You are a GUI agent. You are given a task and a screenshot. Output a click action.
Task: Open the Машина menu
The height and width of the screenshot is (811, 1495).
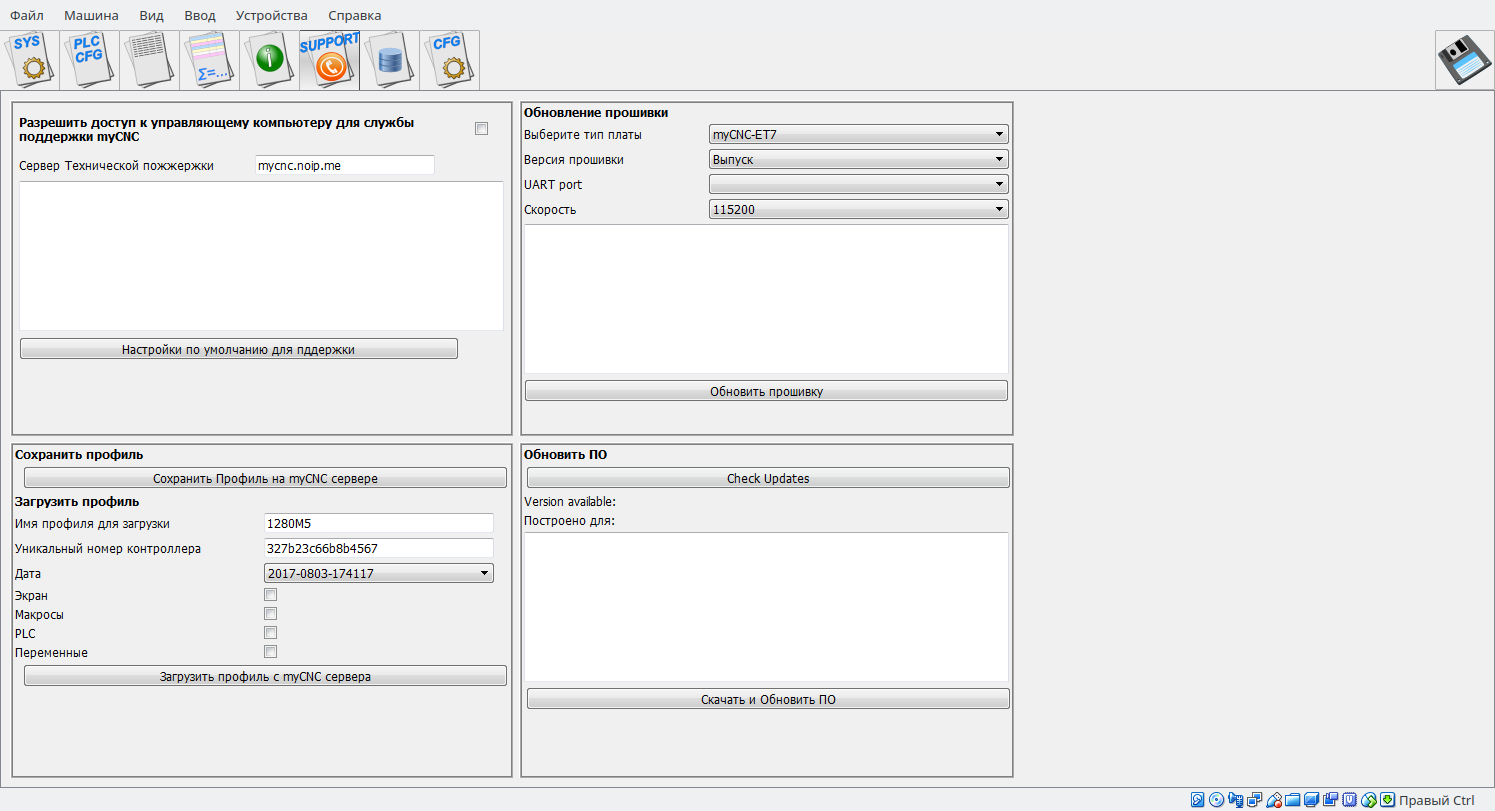click(91, 15)
